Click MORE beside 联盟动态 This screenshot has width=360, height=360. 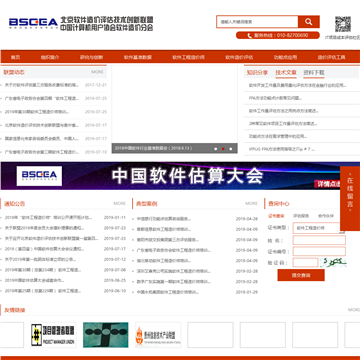[97, 72]
